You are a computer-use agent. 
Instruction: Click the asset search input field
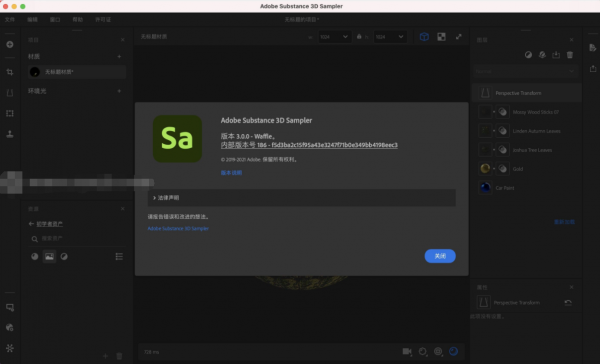click(x=78, y=238)
